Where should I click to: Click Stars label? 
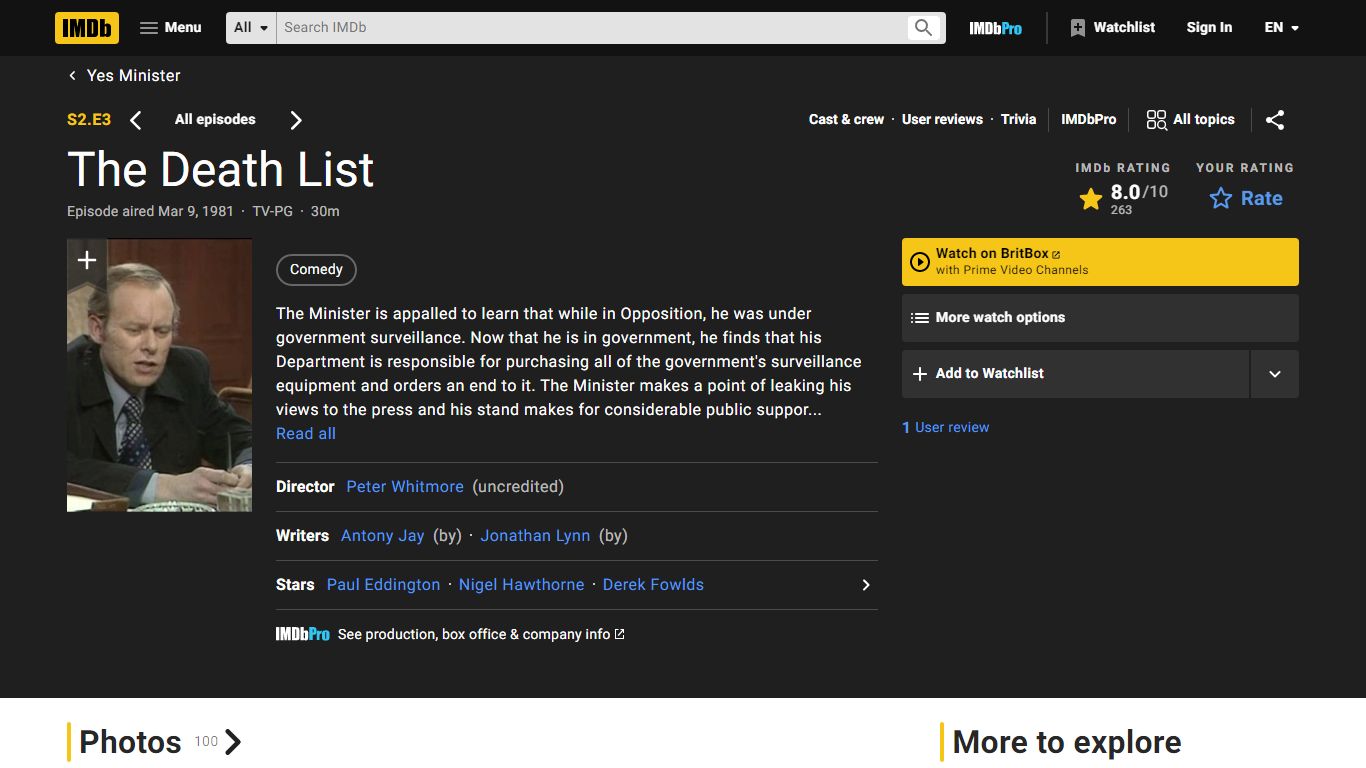[295, 585]
